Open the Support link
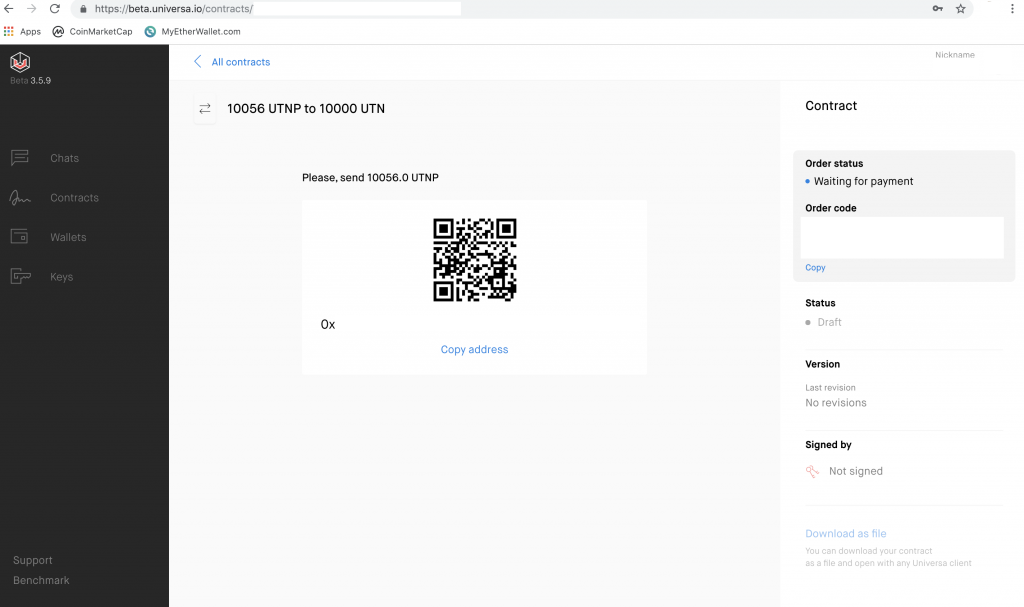The width and height of the screenshot is (1024, 607). [32, 561]
